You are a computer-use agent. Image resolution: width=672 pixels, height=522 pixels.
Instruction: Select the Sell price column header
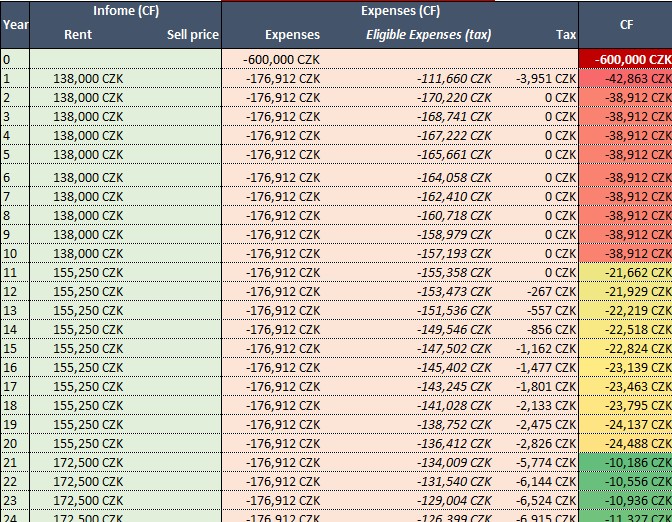coord(192,35)
